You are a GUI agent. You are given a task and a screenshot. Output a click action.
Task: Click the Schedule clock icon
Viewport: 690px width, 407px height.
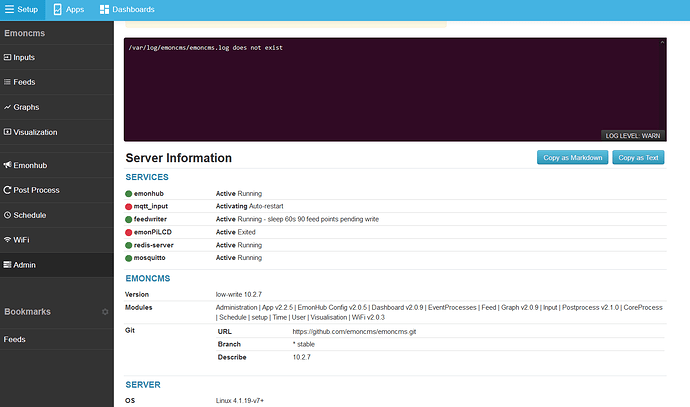click(x=7, y=215)
